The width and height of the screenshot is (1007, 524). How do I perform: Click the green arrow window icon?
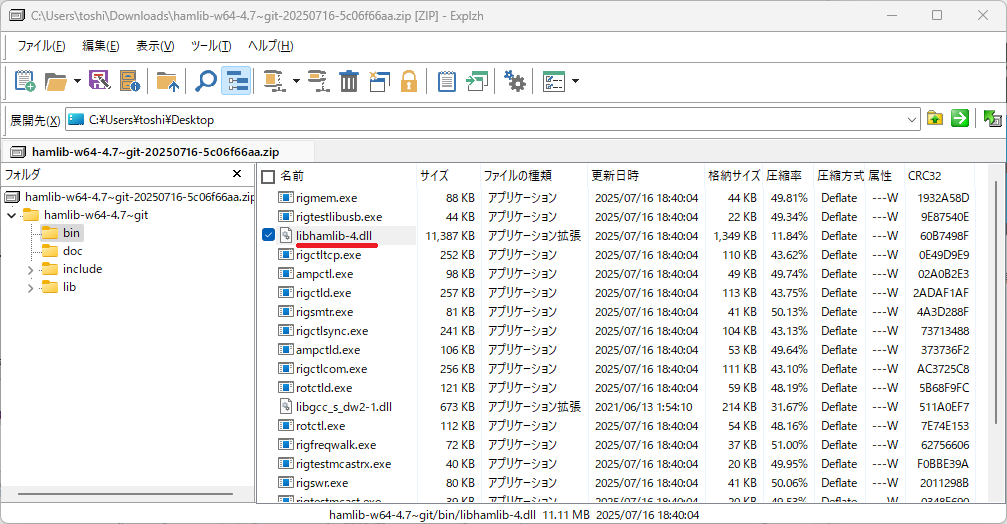(x=477, y=81)
